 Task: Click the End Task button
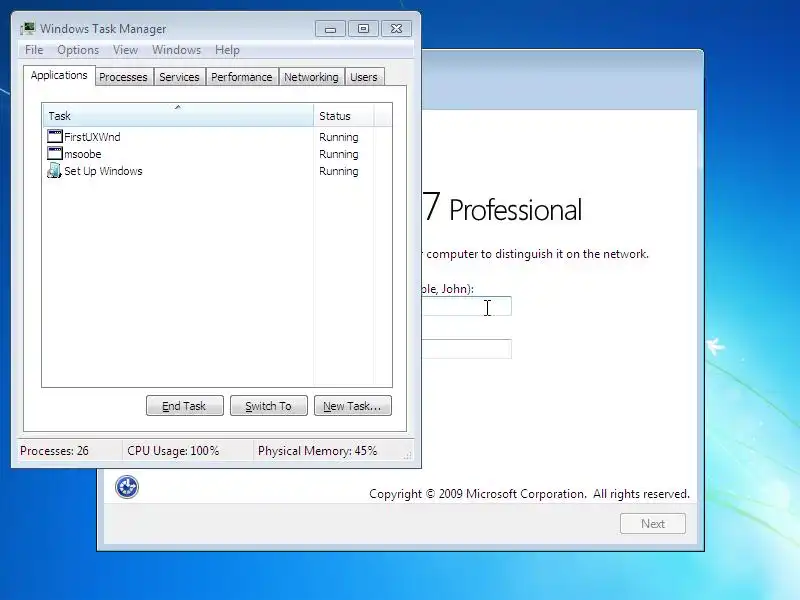tap(185, 406)
